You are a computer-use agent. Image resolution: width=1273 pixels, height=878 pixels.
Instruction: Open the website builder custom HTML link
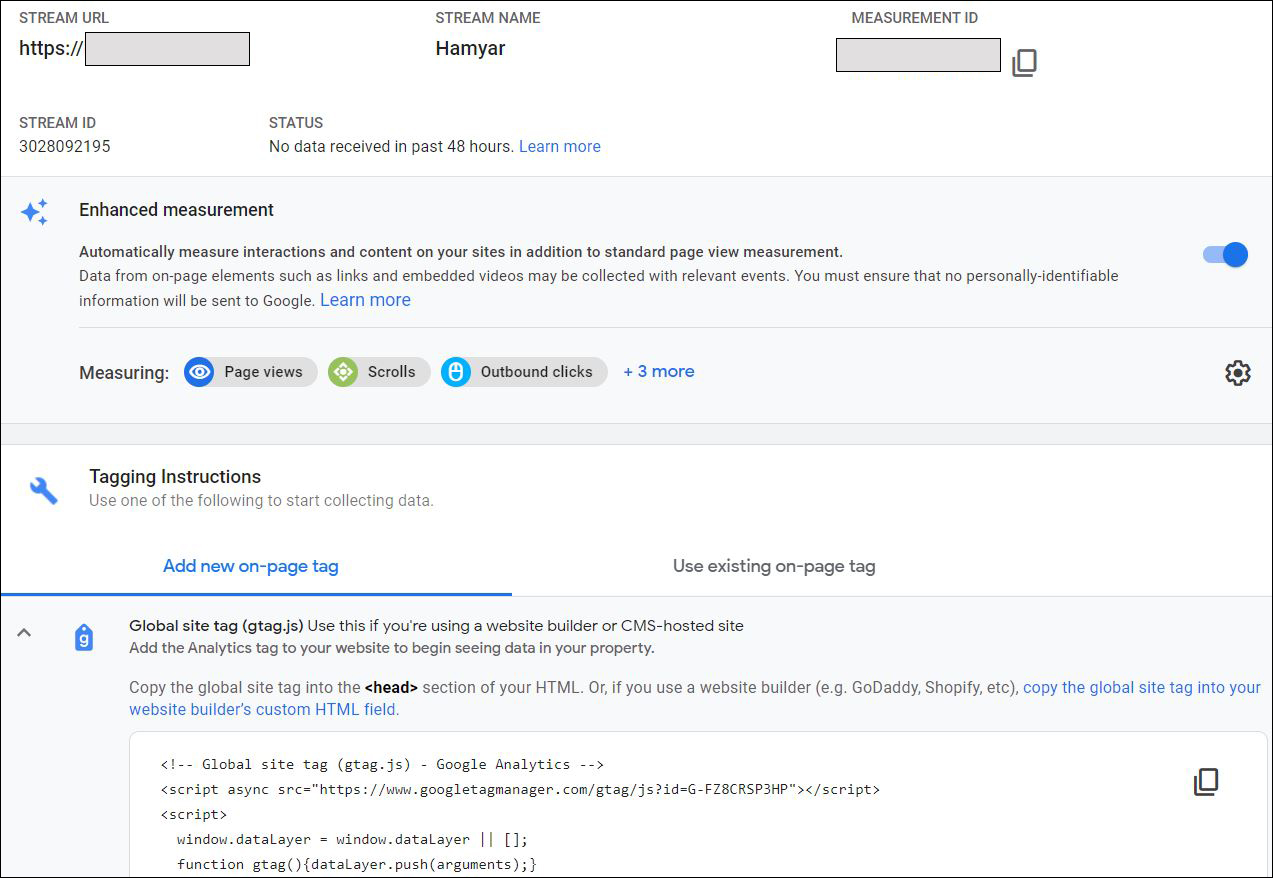click(695, 699)
